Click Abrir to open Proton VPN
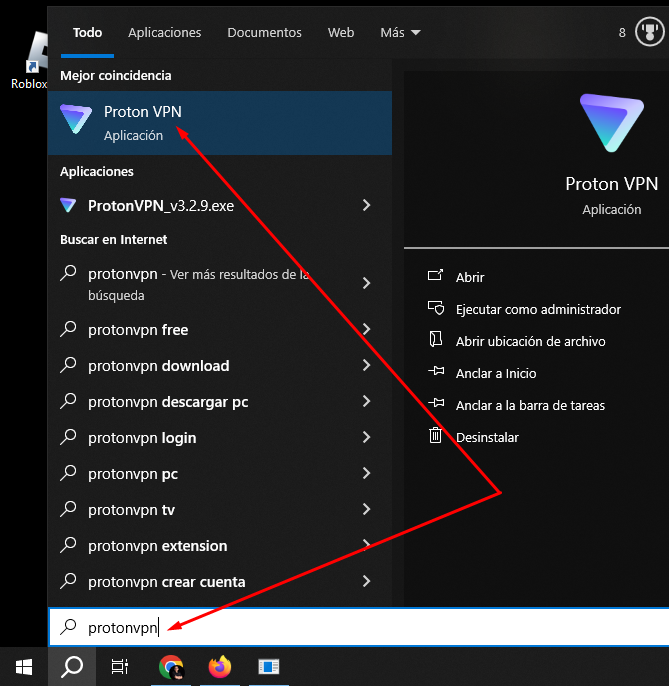 click(469, 277)
